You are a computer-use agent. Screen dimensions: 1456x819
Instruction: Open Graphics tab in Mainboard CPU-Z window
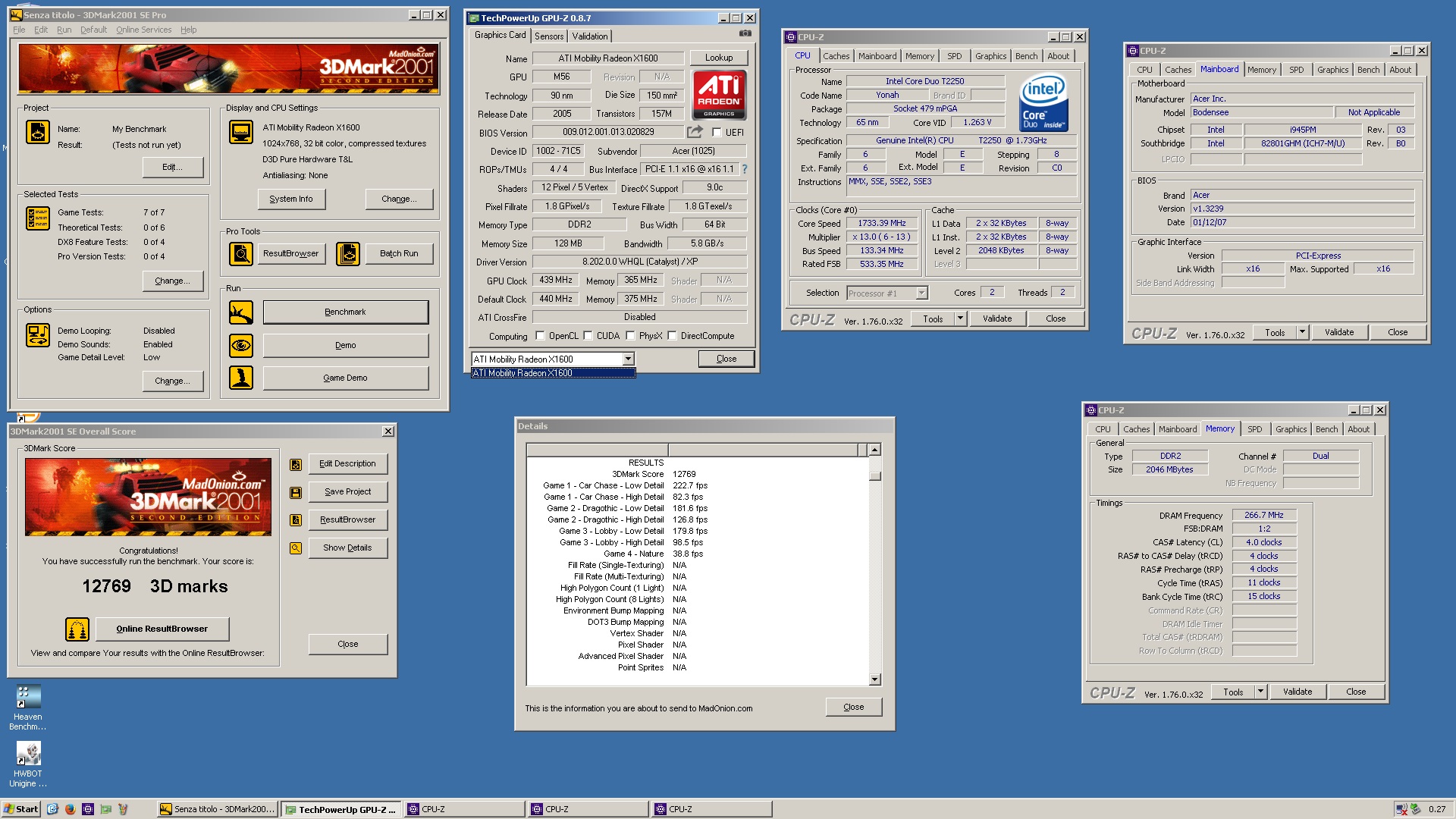tap(1332, 70)
